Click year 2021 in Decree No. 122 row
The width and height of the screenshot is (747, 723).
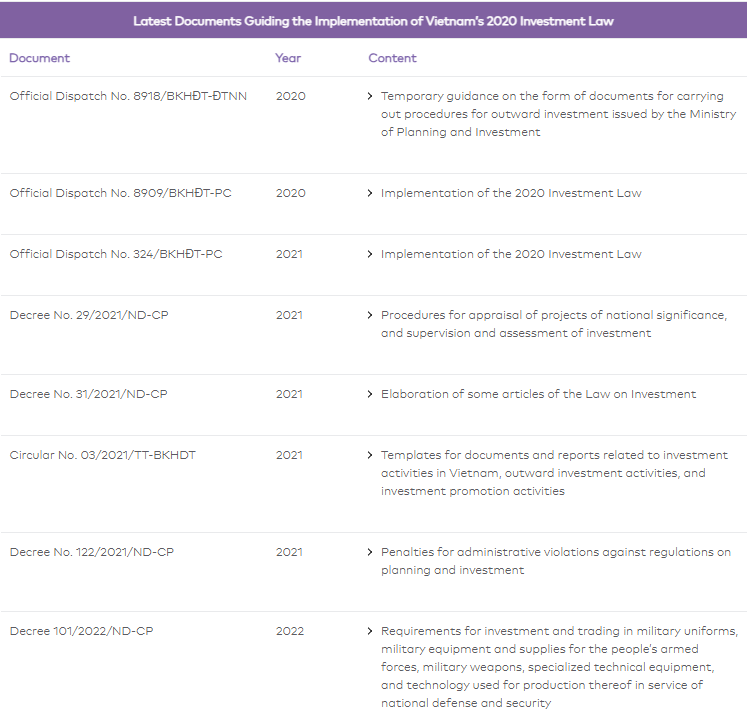pos(289,552)
